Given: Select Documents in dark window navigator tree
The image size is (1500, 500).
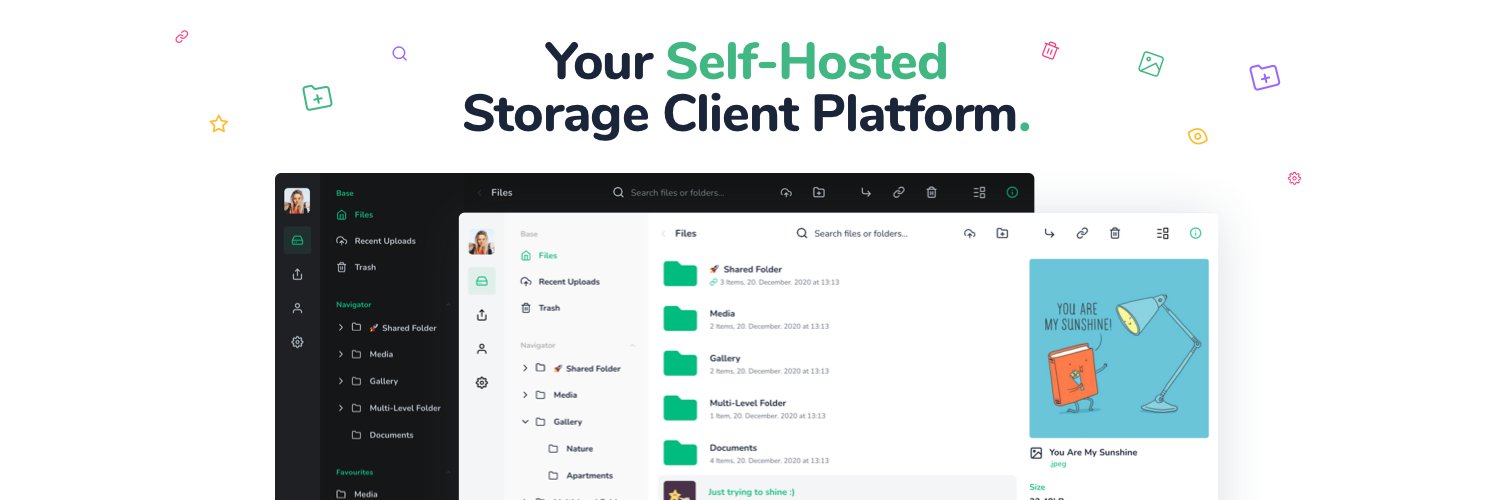Looking at the screenshot, I should coord(382,435).
